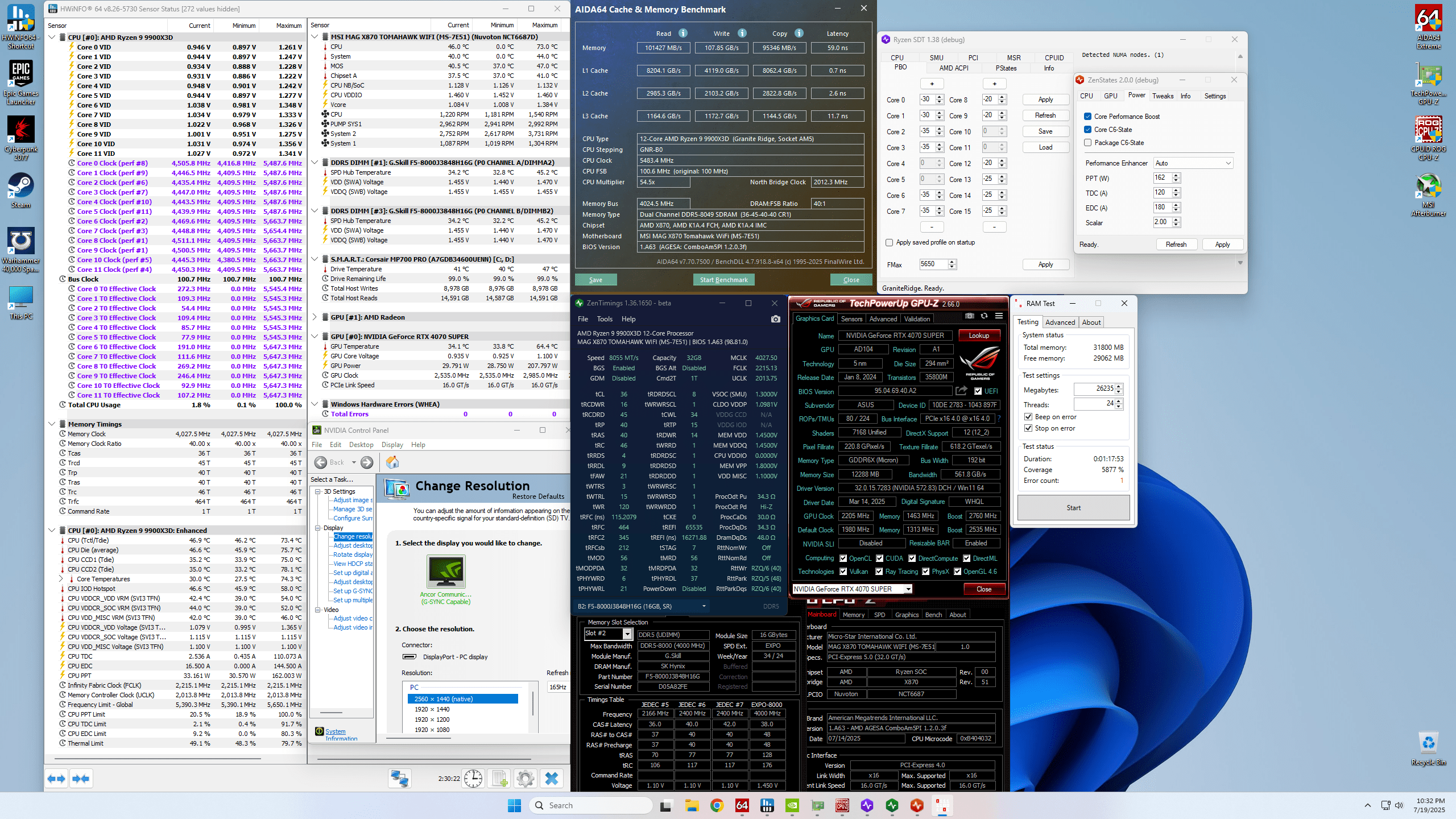Image resolution: width=1456 pixels, height=819 pixels.
Task: Switch to GPU-Z Sensors tab
Action: (x=851, y=319)
